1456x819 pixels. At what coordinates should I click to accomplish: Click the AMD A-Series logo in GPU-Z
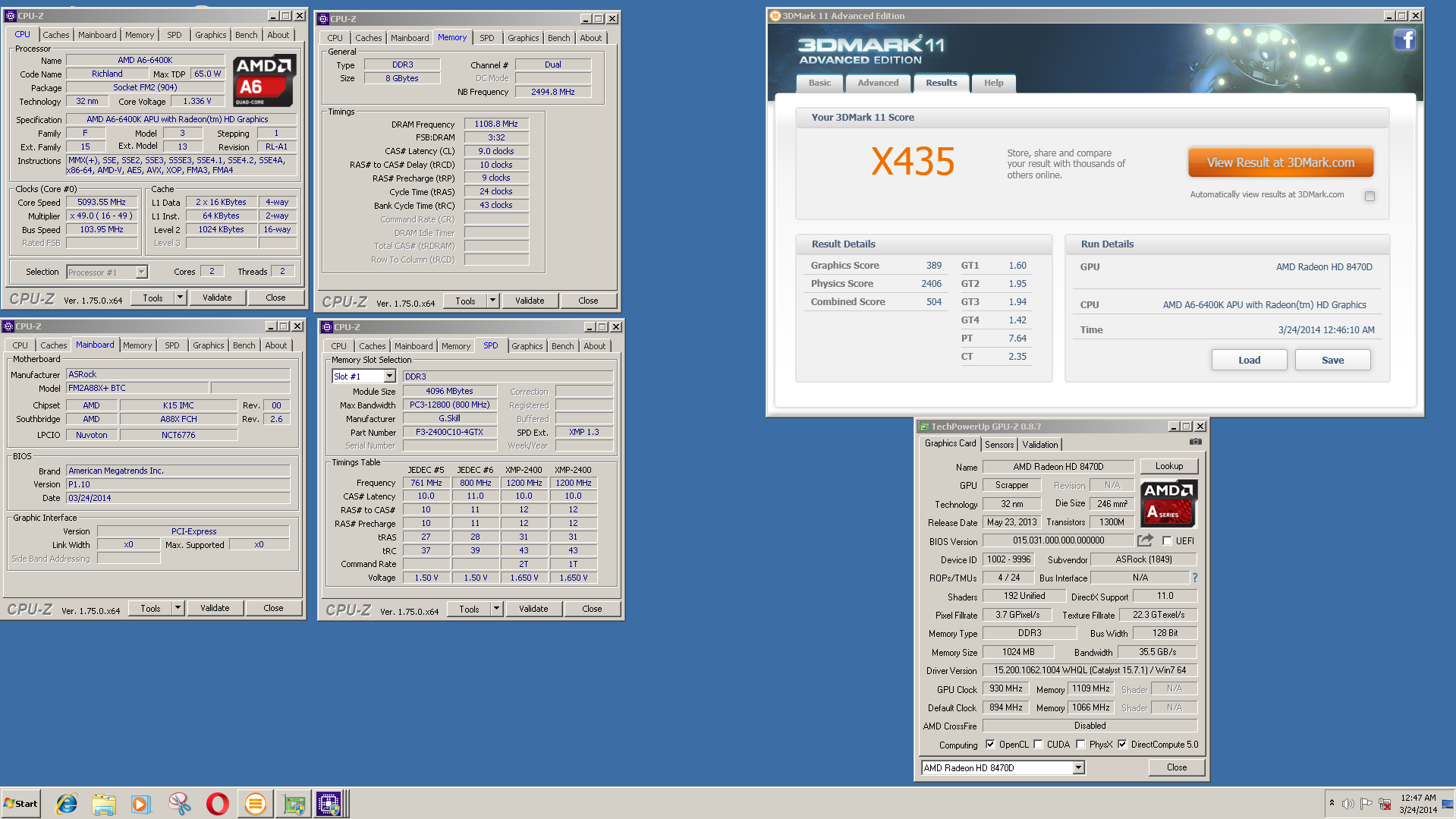(1169, 503)
